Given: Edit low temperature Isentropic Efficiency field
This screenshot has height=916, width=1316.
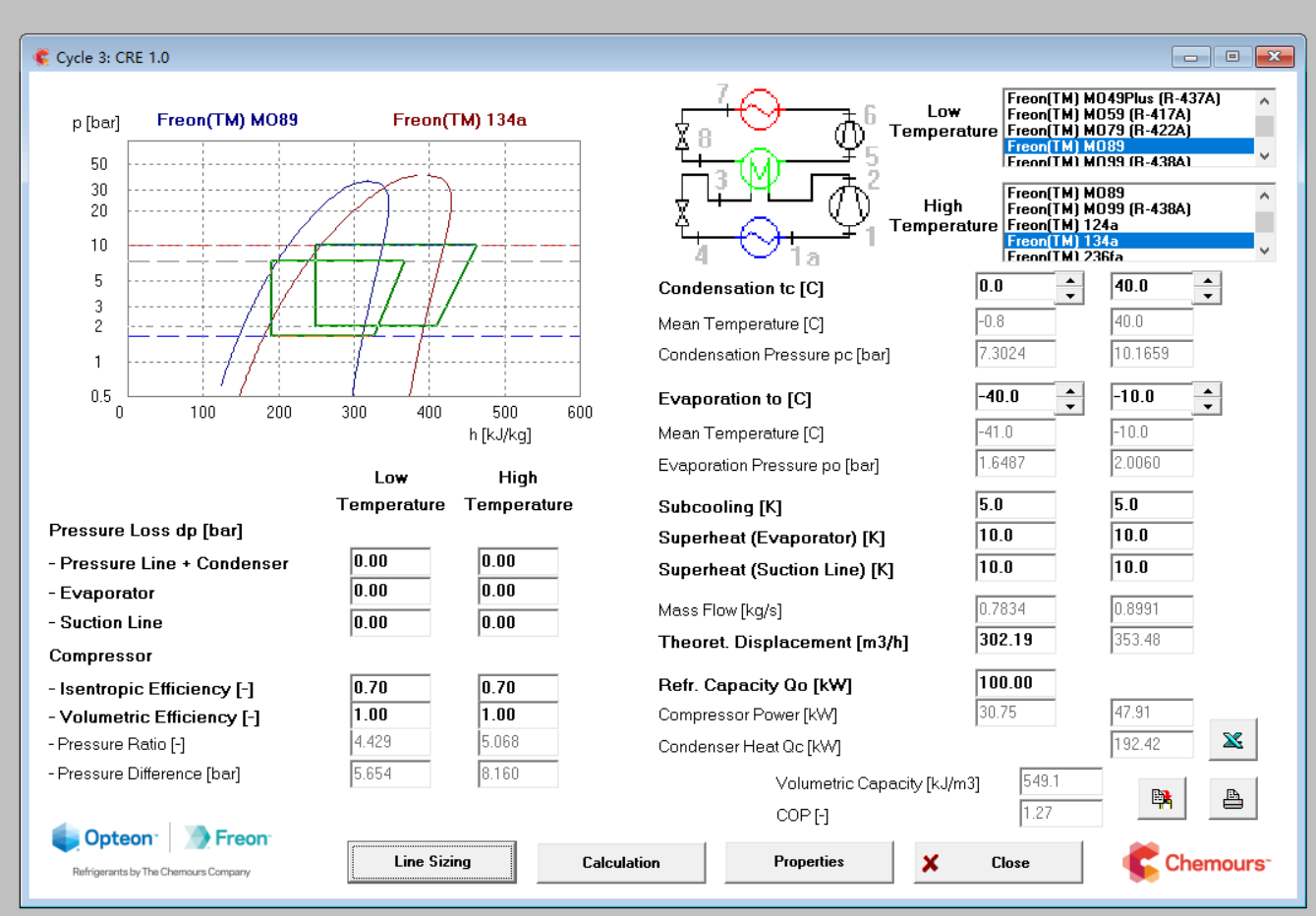Looking at the screenshot, I should click(x=390, y=688).
